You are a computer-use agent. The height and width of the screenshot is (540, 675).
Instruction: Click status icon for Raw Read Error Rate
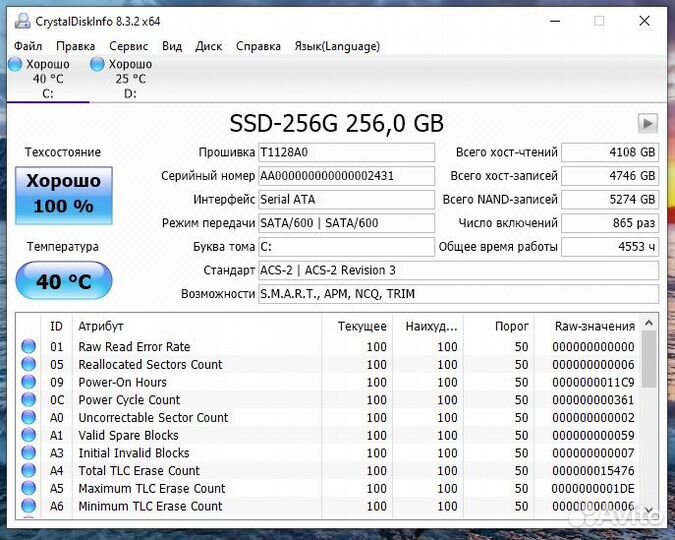28,346
